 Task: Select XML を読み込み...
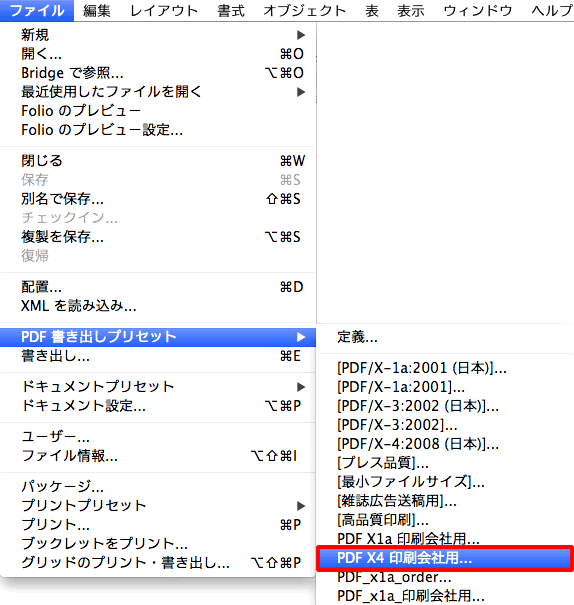(158, 306)
